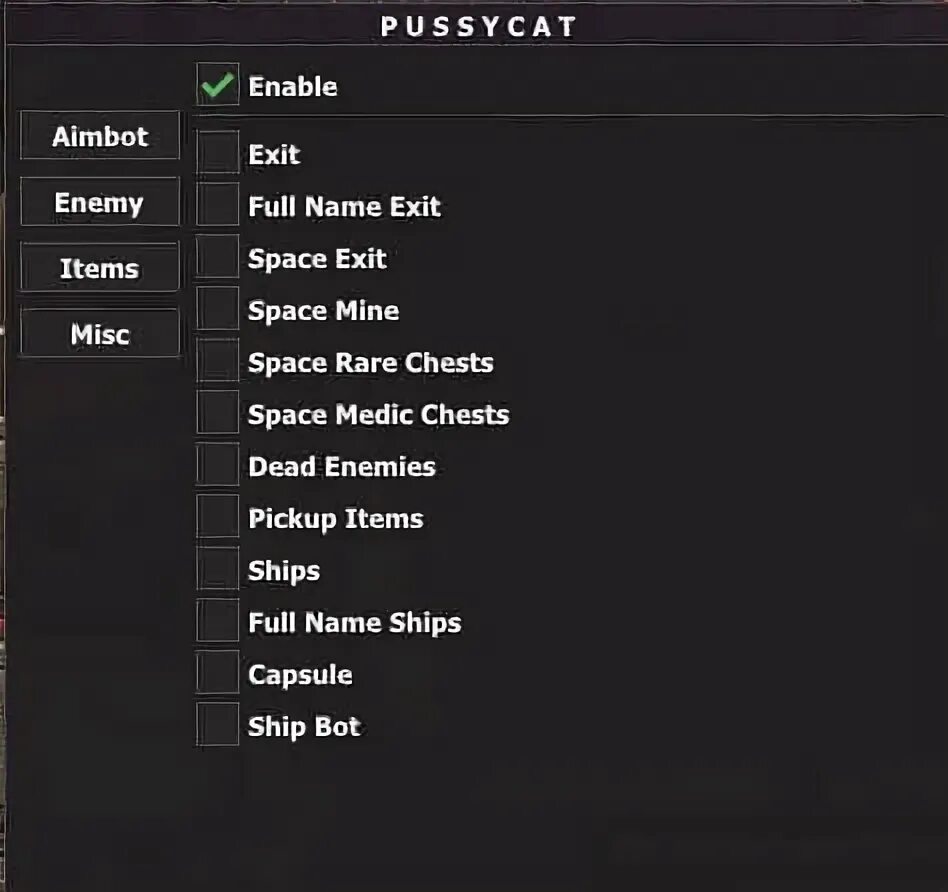This screenshot has width=948, height=892.
Task: Enable the Pickup Items checkbox
Action: point(218,516)
